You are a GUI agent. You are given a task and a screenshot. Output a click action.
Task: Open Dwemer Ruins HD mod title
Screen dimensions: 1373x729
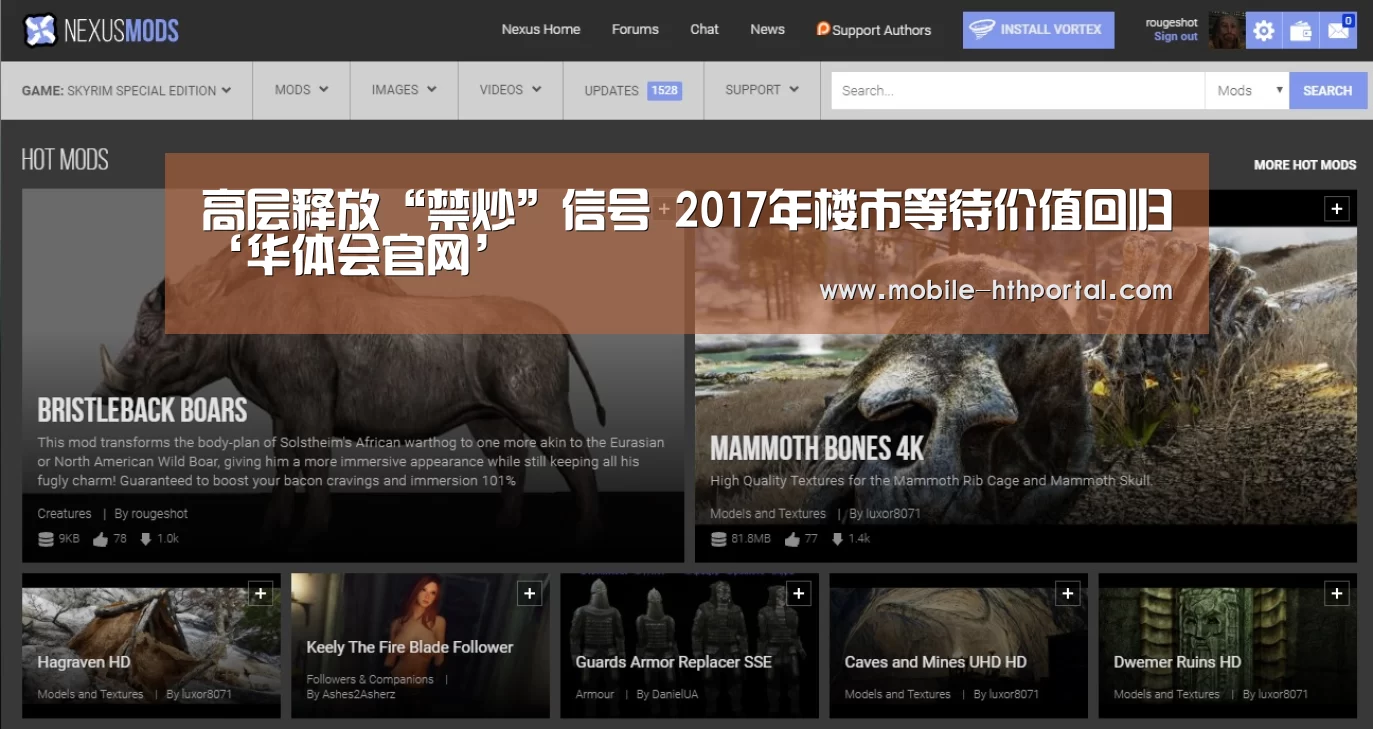click(1177, 662)
